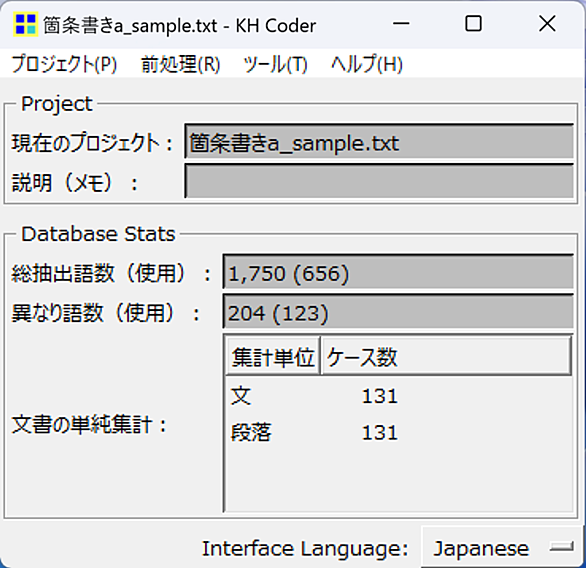Screen dimensions: 586x568
Task: Click empty area below table rows
Action: [399, 480]
